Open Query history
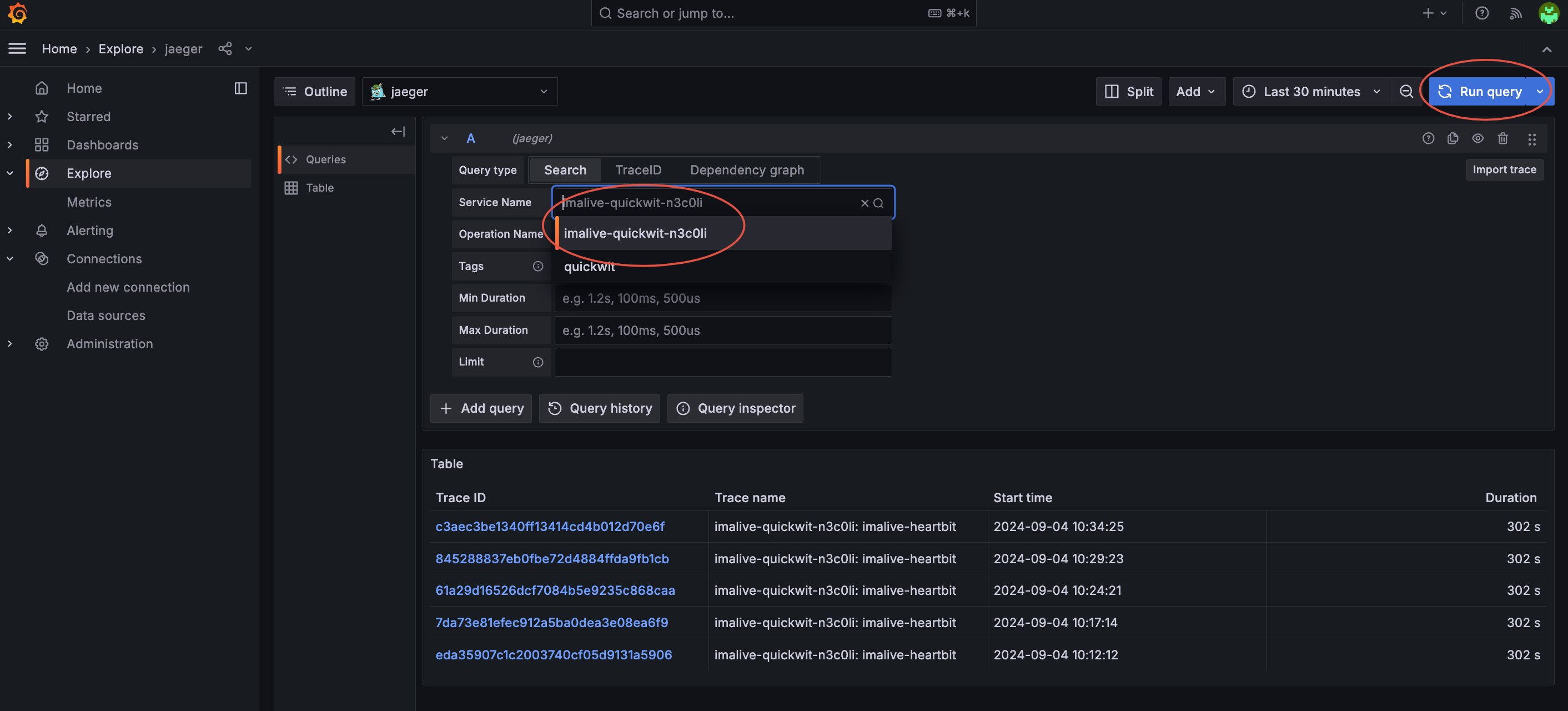 pyautogui.click(x=599, y=408)
